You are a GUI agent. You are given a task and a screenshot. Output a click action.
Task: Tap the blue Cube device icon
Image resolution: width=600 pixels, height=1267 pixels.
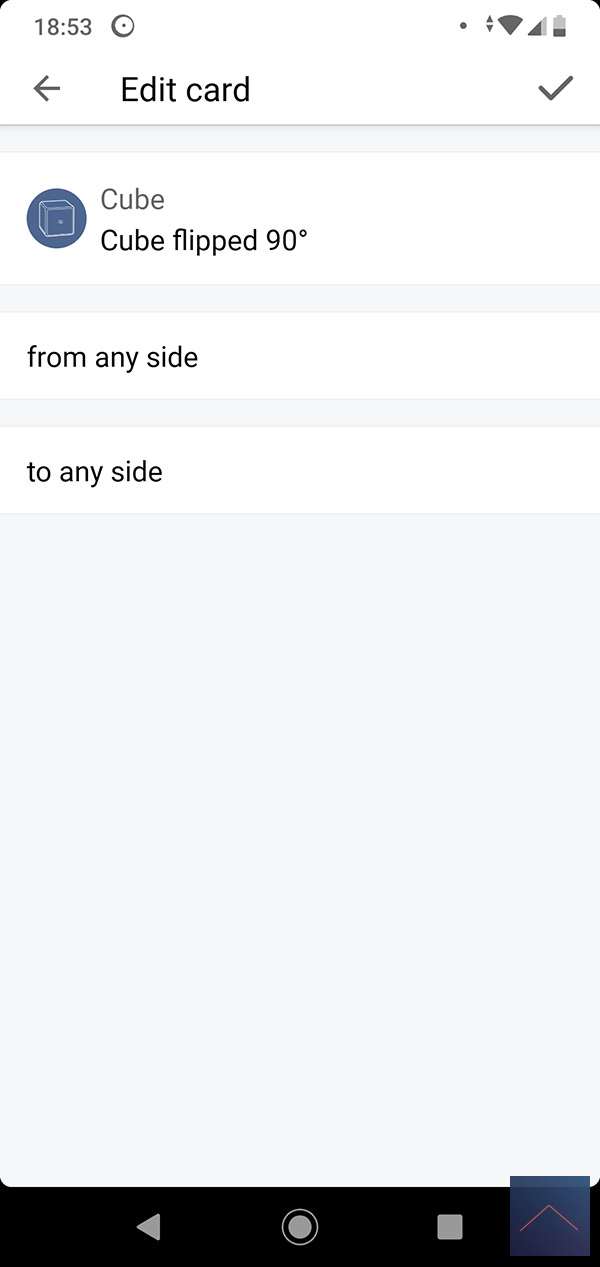(56, 219)
